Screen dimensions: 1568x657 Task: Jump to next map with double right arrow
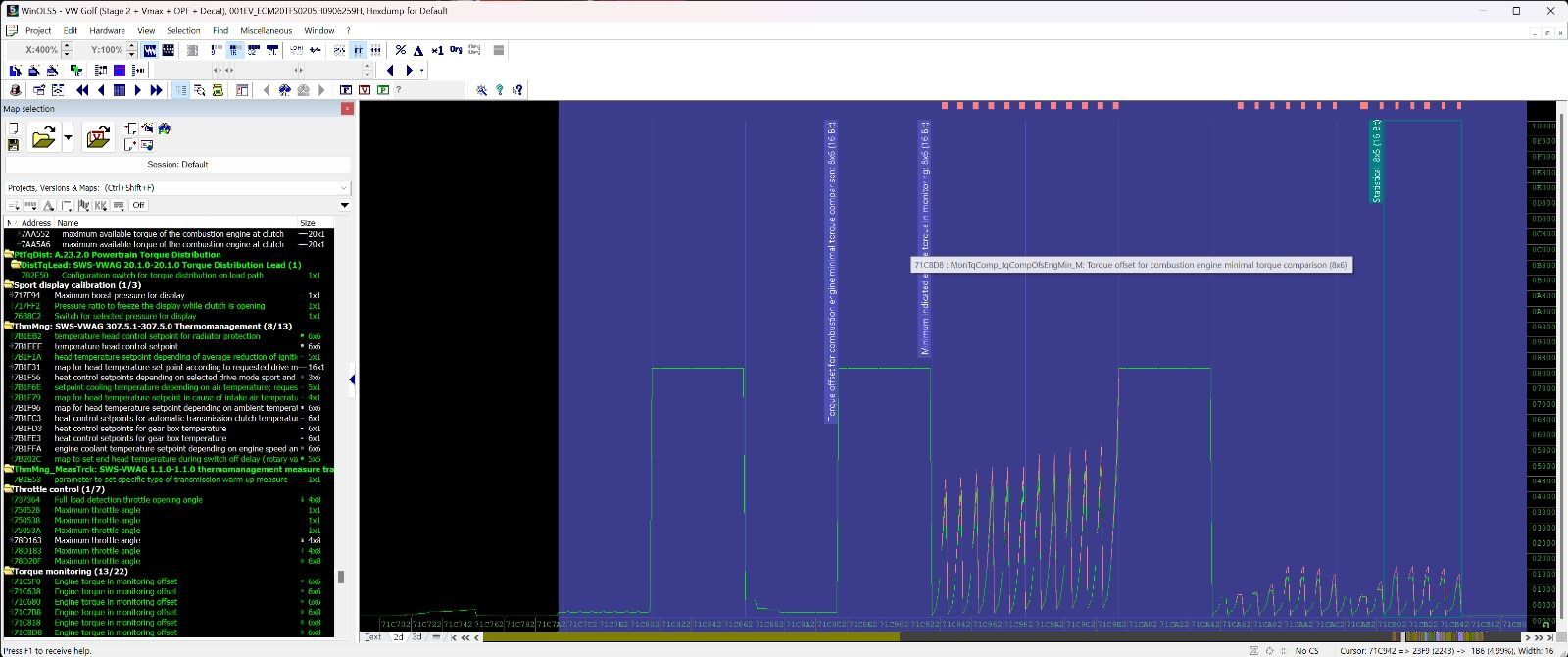pyautogui.click(x=156, y=90)
